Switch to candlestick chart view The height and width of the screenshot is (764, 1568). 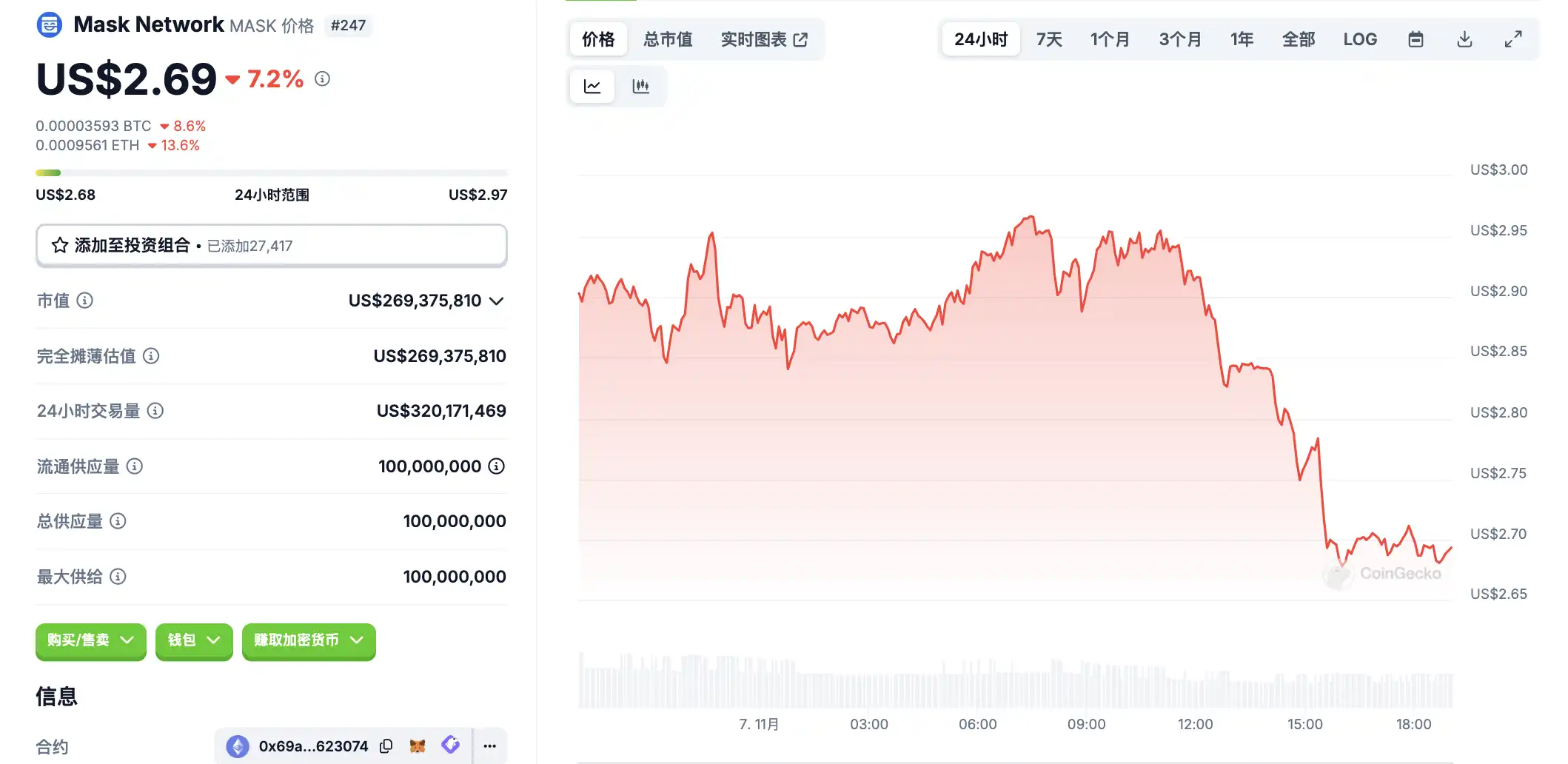click(641, 87)
